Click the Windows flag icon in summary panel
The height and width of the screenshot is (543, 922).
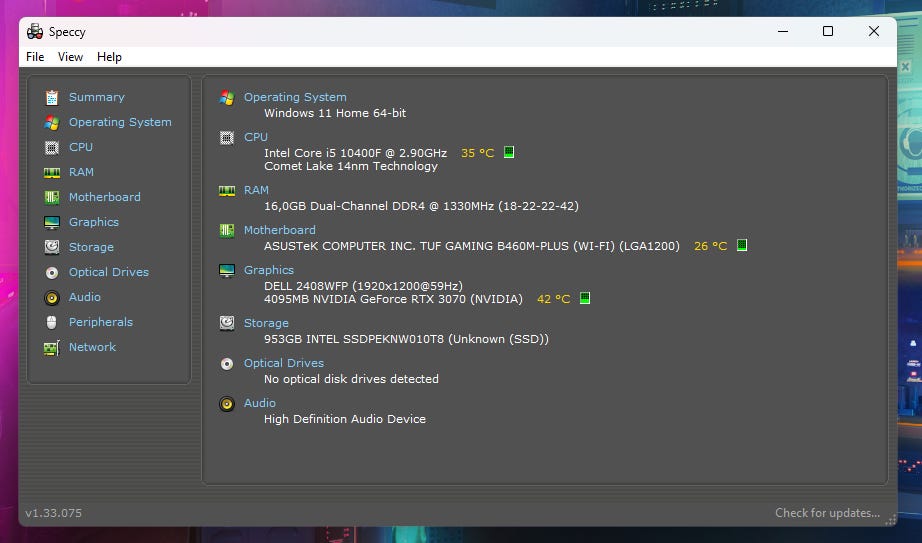(x=227, y=98)
